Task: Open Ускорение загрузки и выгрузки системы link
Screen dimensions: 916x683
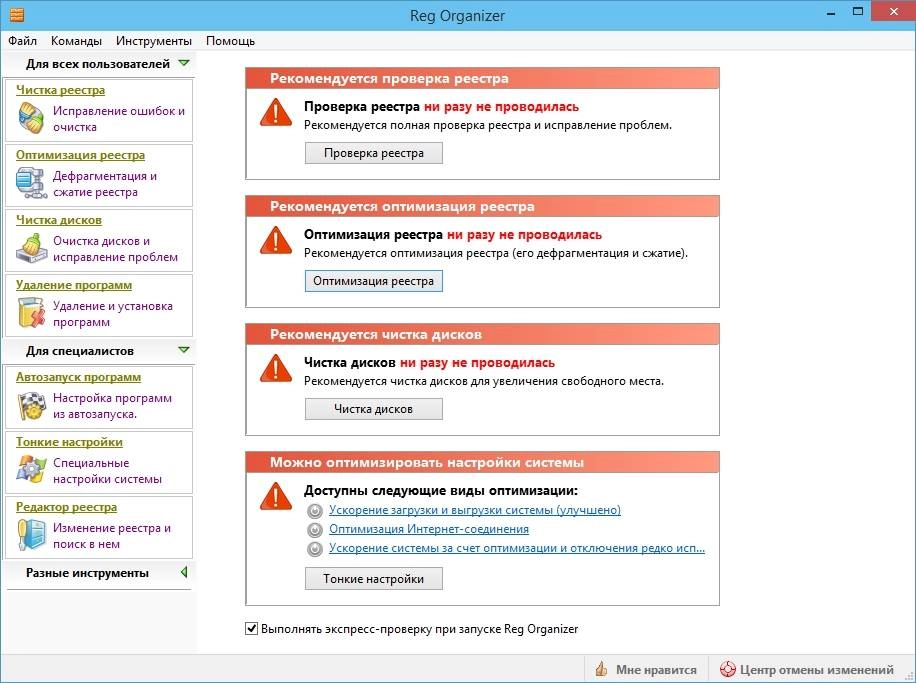Action: click(474, 510)
